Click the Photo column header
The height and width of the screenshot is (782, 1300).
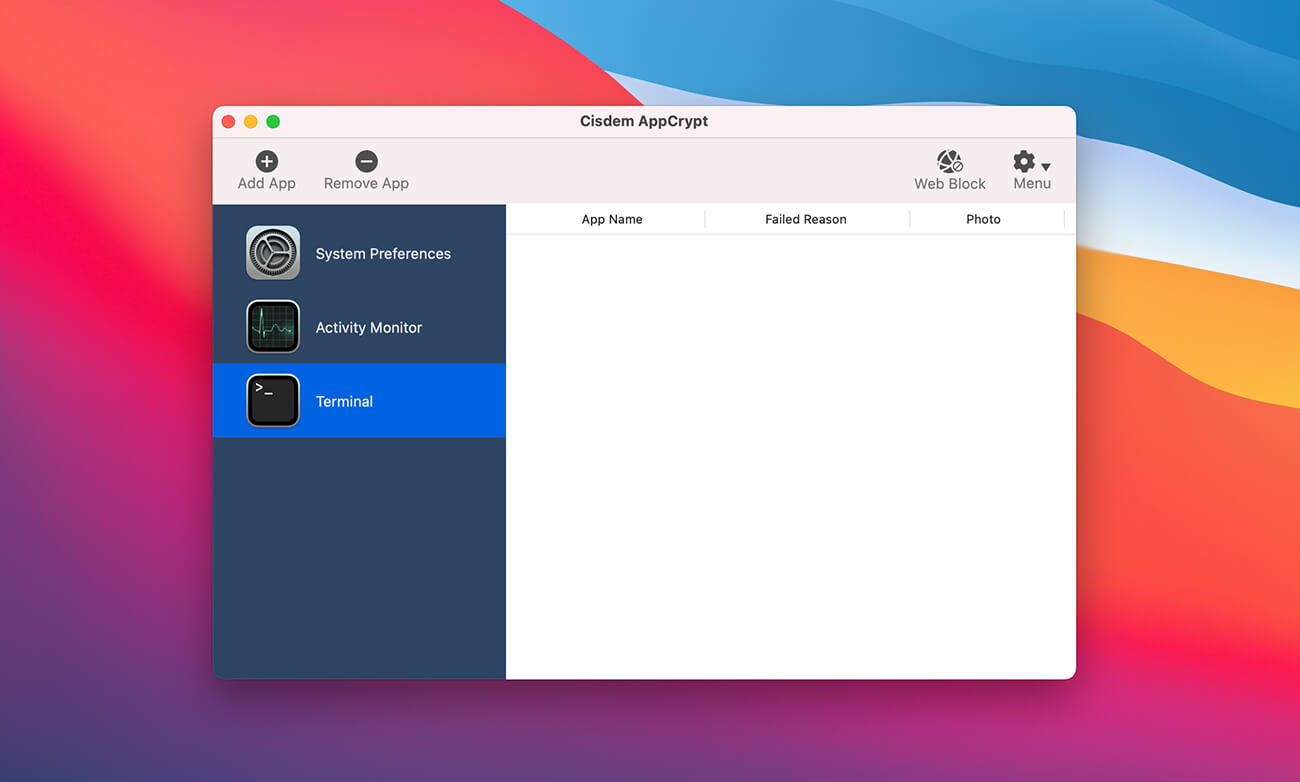coord(983,219)
